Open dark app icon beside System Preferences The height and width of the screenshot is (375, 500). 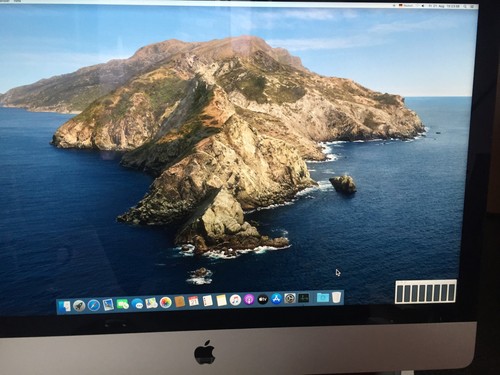coord(303,298)
